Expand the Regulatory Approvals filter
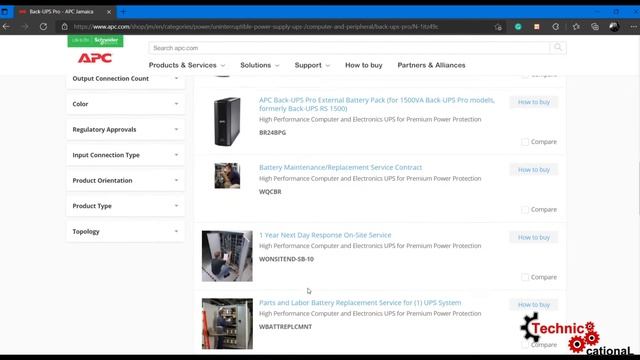 [125, 129]
